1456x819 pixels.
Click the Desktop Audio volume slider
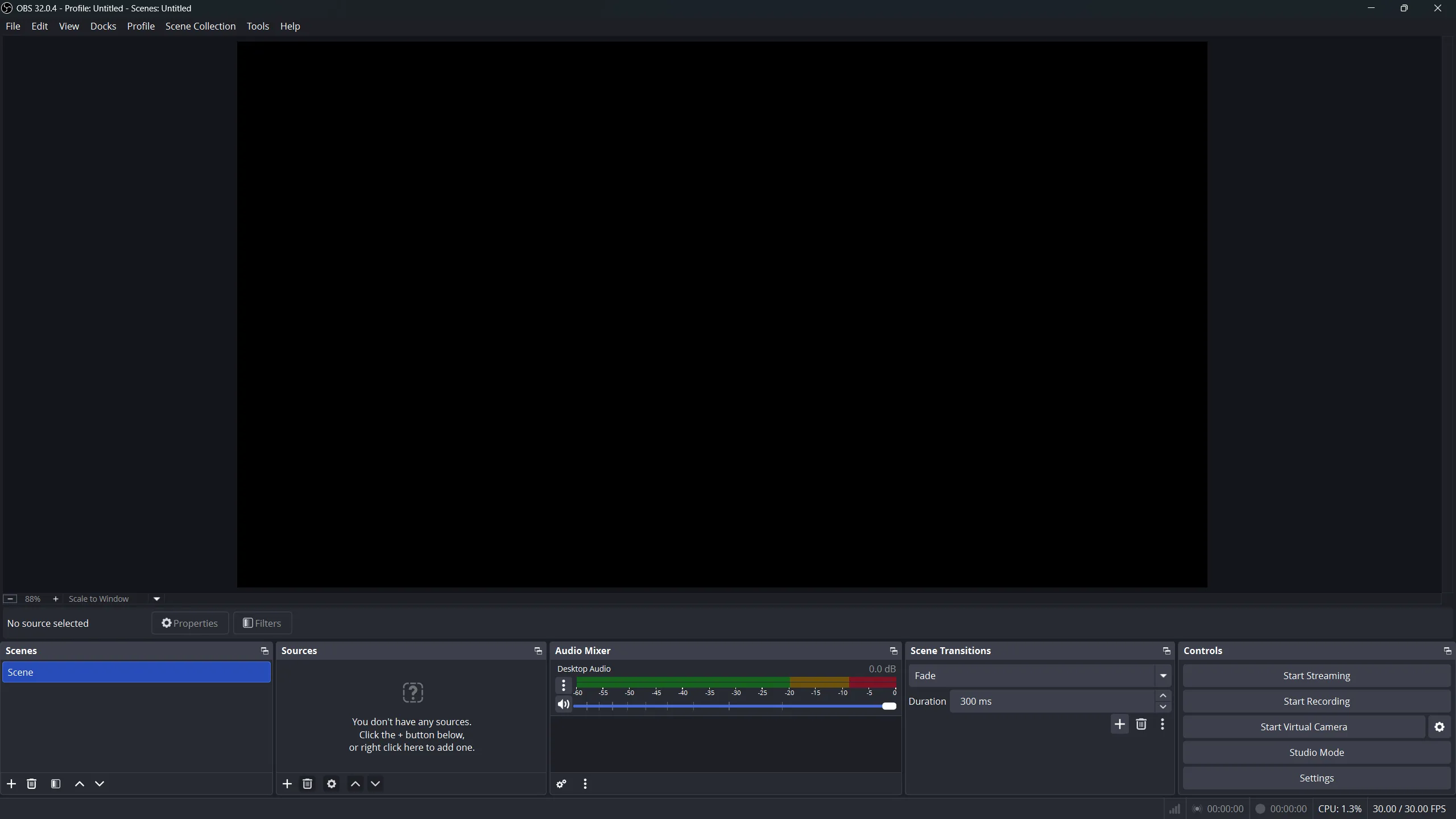click(x=734, y=706)
